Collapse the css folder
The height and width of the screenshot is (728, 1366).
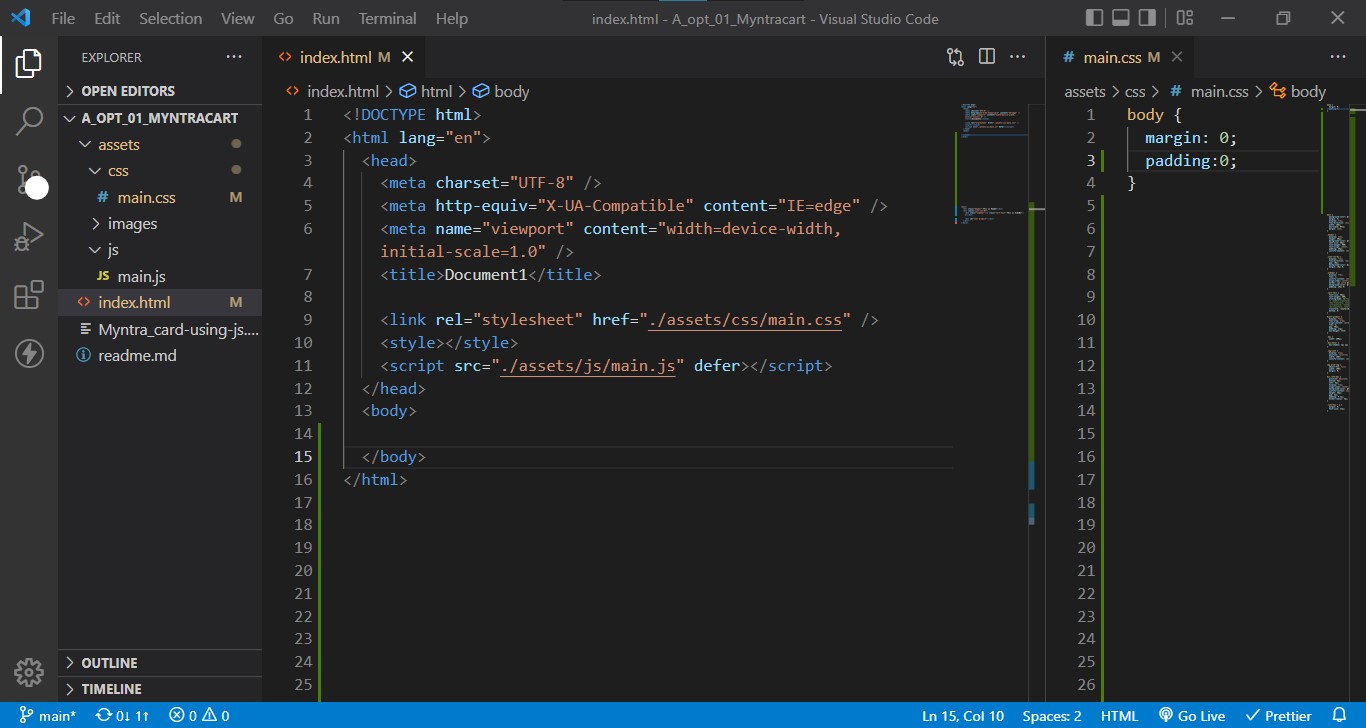(160, 171)
